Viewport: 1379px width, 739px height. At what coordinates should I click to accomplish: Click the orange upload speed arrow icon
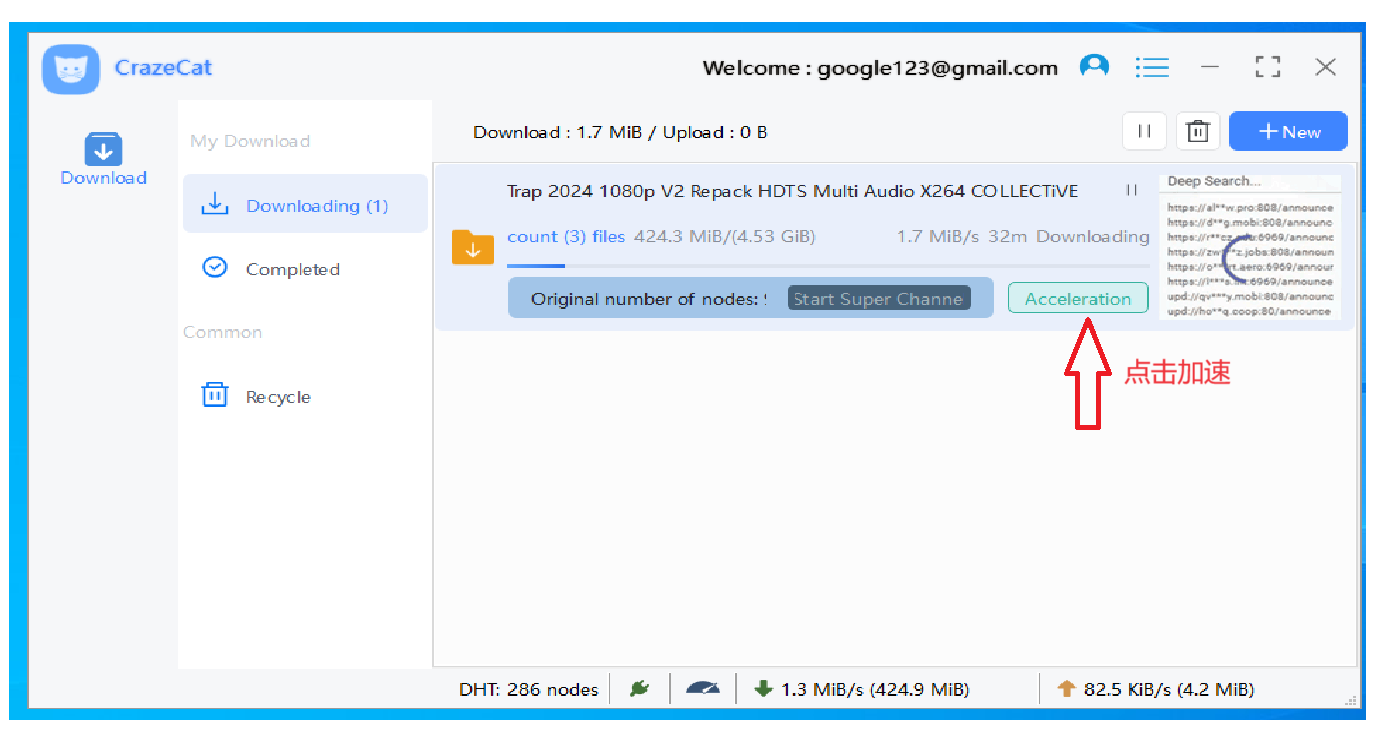pyautogui.click(x=1066, y=688)
